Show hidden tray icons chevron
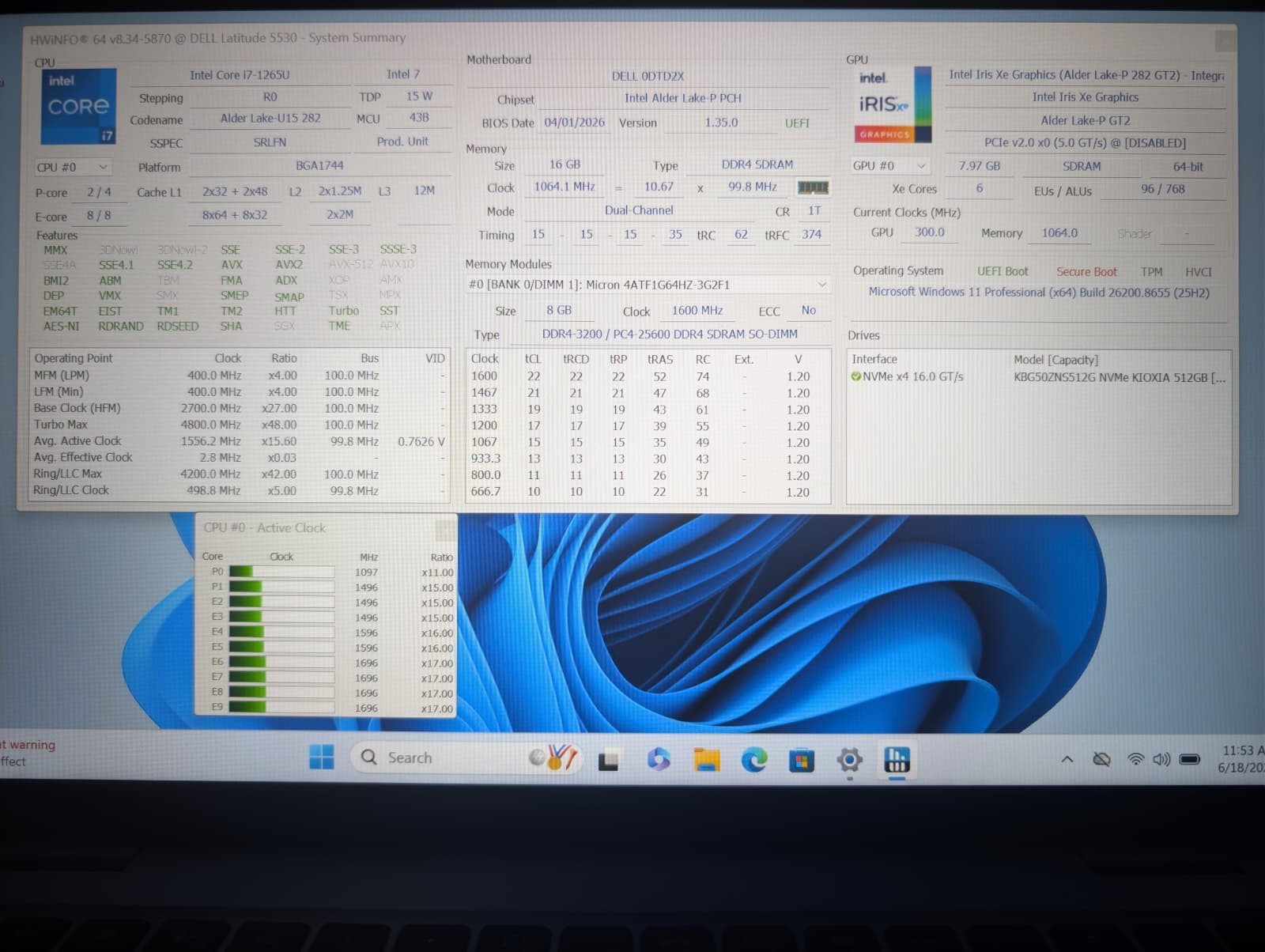The image size is (1265, 952). 1067,759
